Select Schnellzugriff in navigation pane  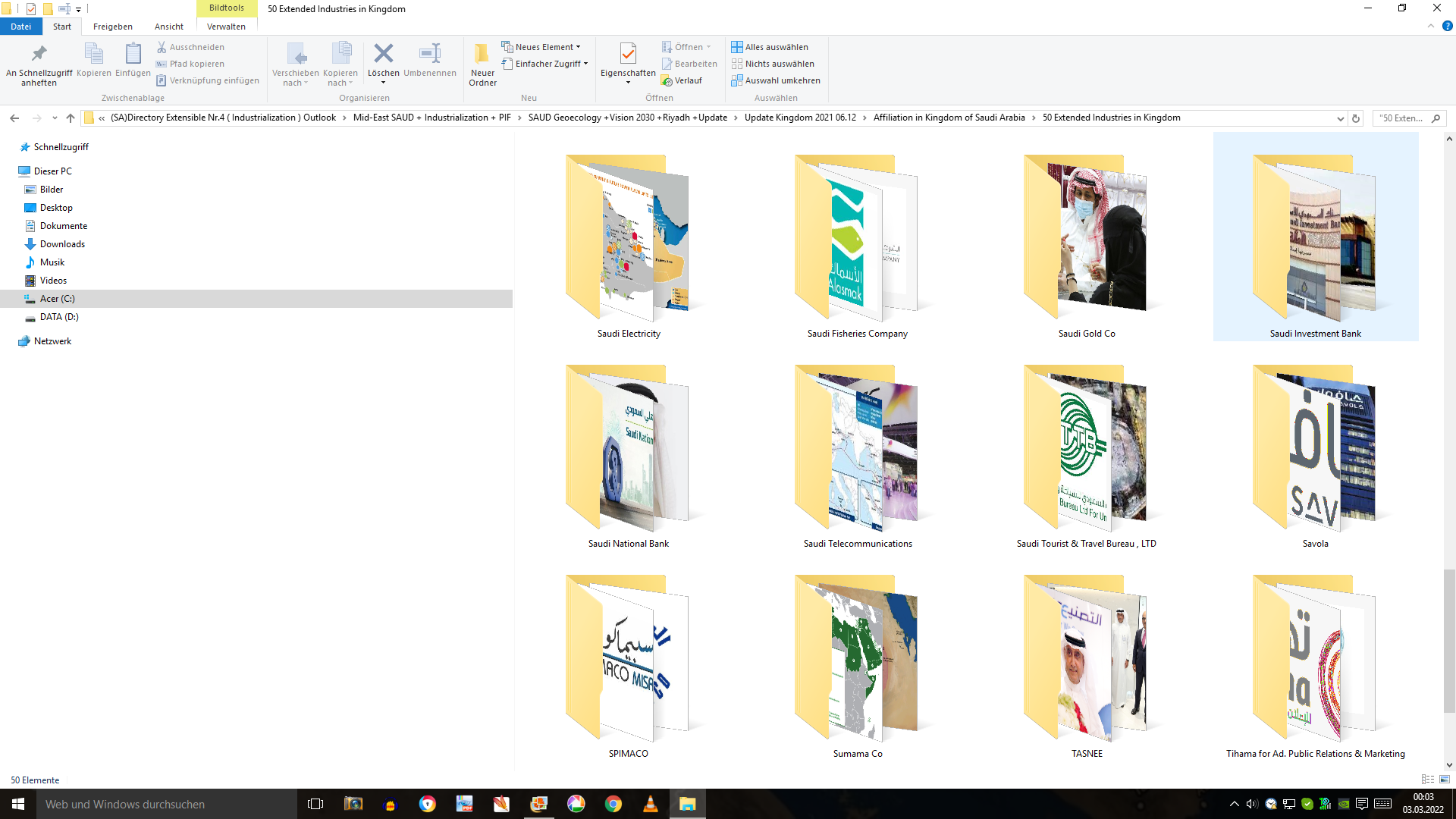click(x=61, y=147)
